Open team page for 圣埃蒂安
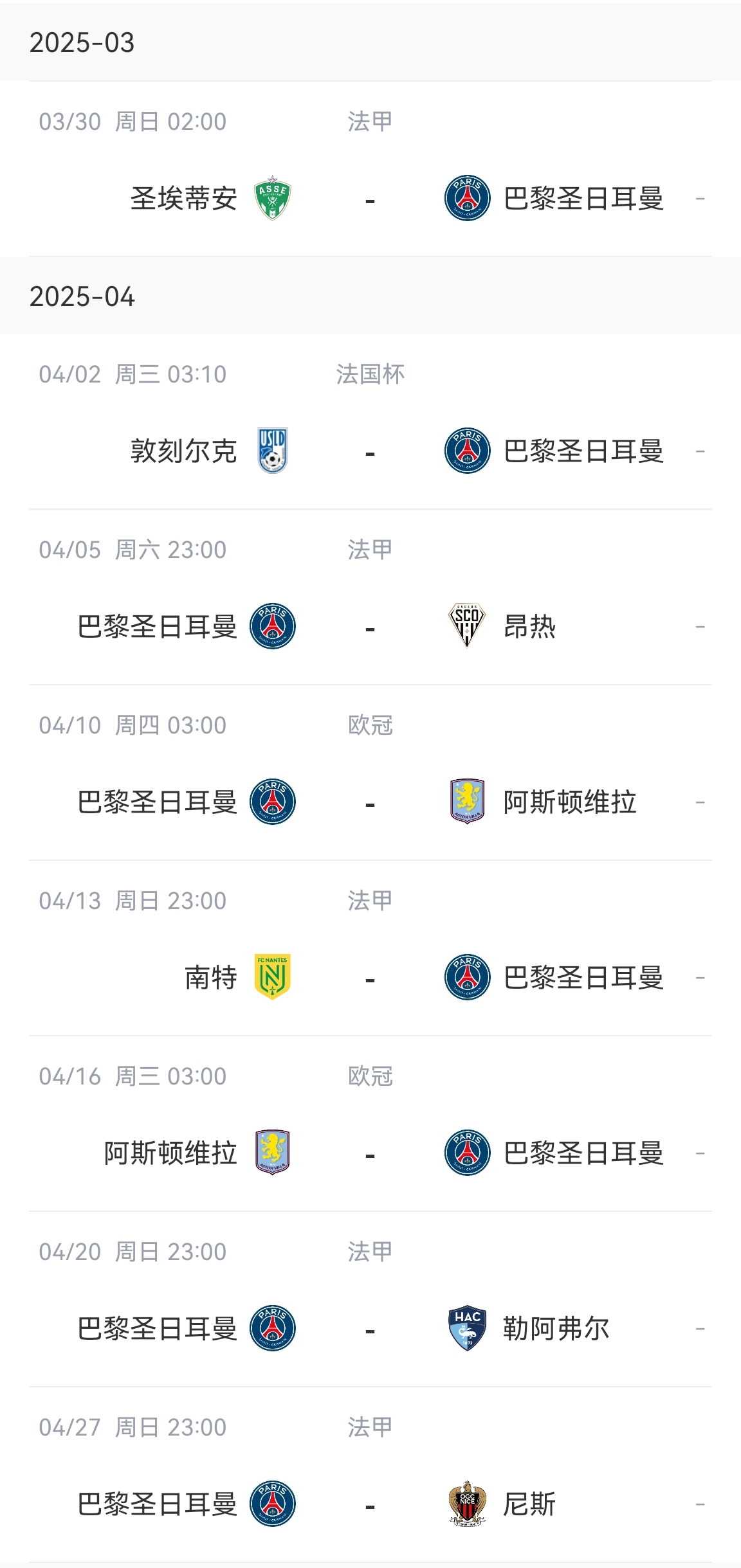Viewport: 741px width, 1568px height. pyautogui.click(x=184, y=198)
